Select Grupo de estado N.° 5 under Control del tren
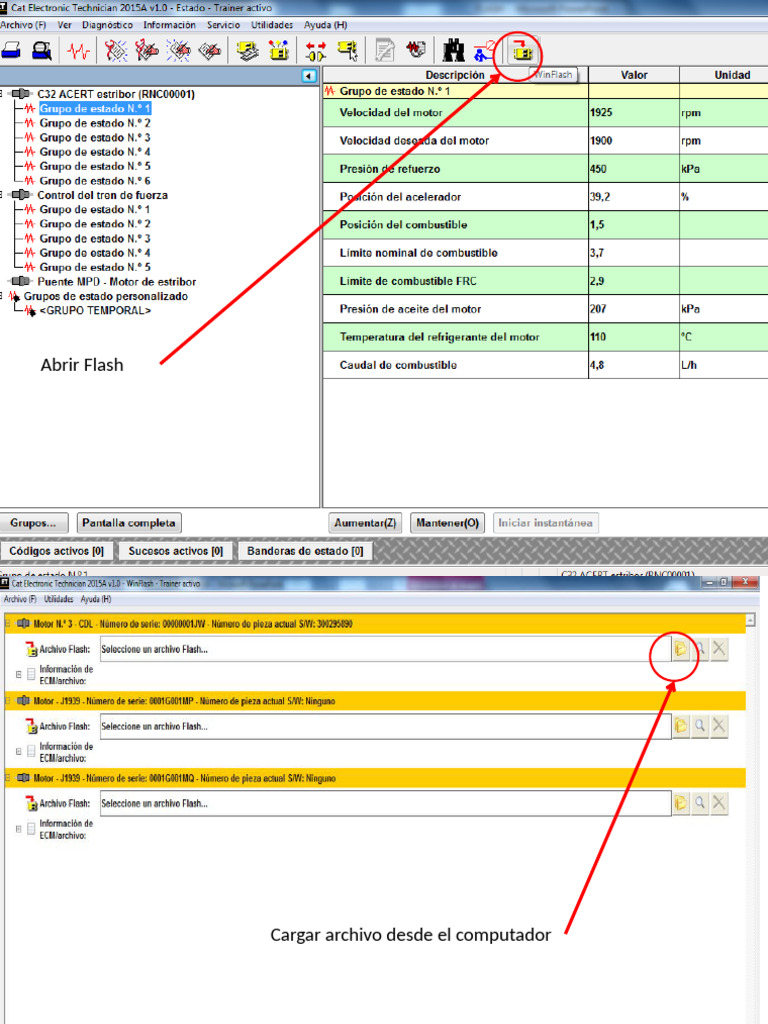 [95, 267]
